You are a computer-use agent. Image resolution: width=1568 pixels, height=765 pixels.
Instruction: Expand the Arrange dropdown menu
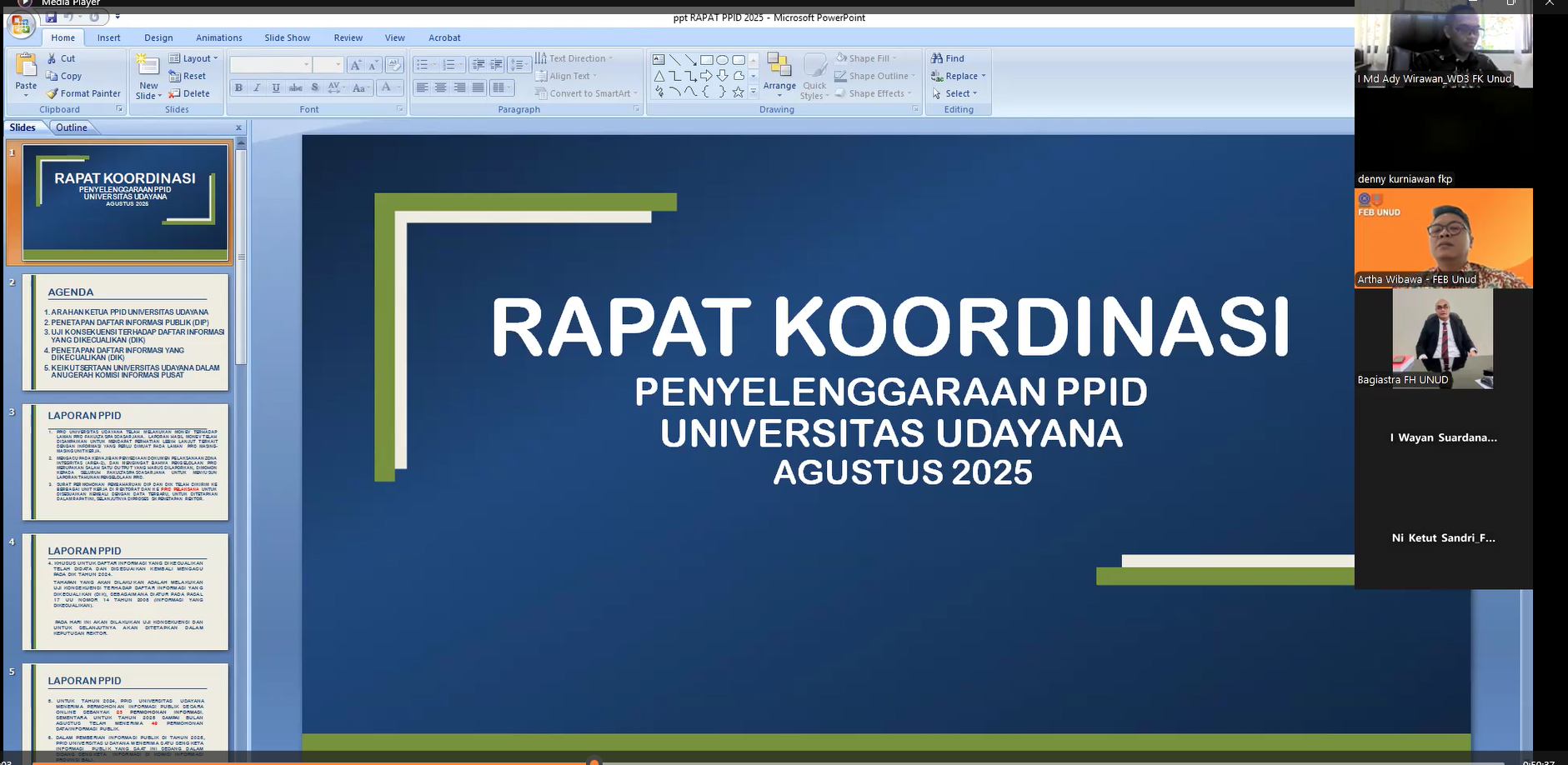[x=779, y=86]
